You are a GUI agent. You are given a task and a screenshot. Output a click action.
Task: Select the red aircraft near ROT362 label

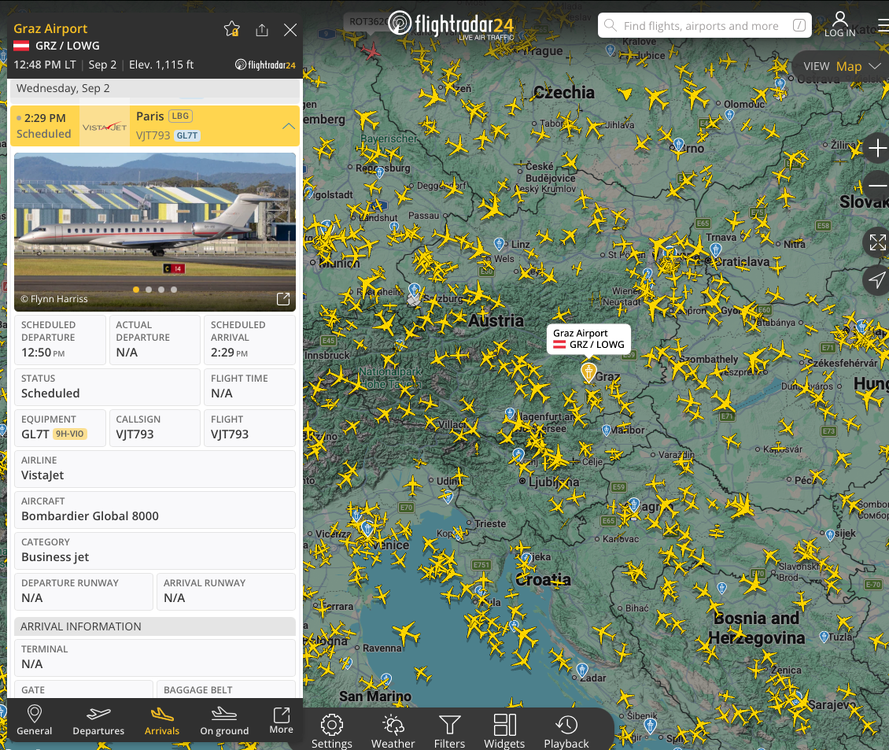pos(371,52)
